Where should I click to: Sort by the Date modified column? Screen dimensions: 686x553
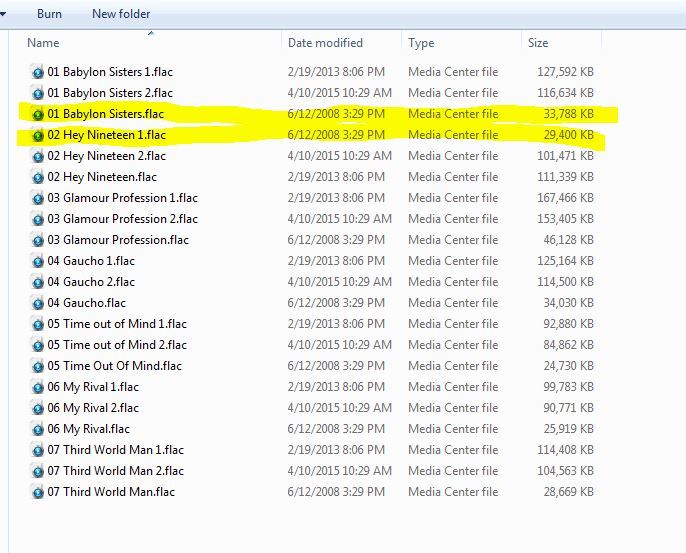tap(325, 43)
